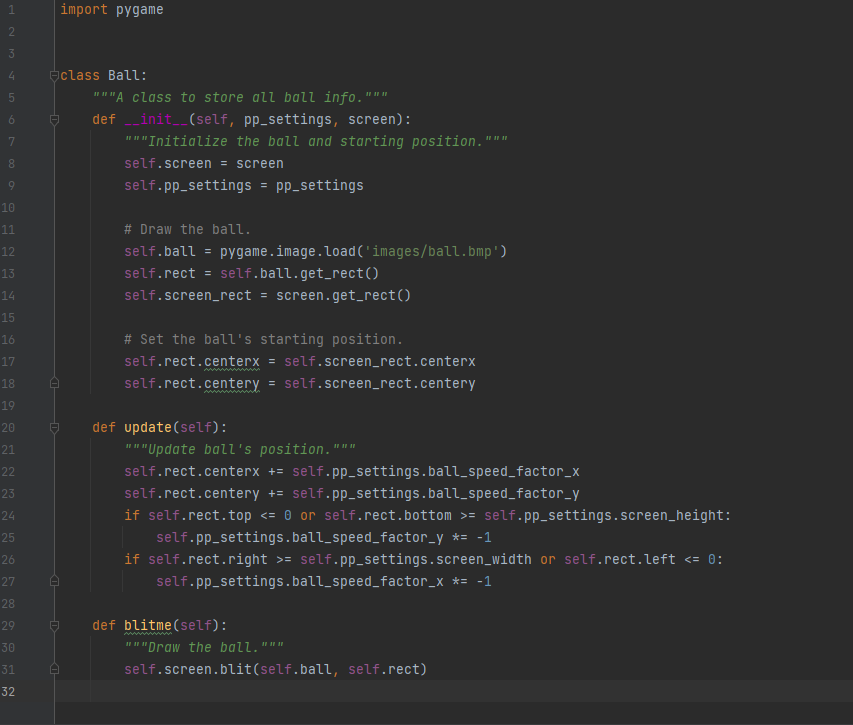Fold the update method using gutter arrow

[x=54, y=428]
